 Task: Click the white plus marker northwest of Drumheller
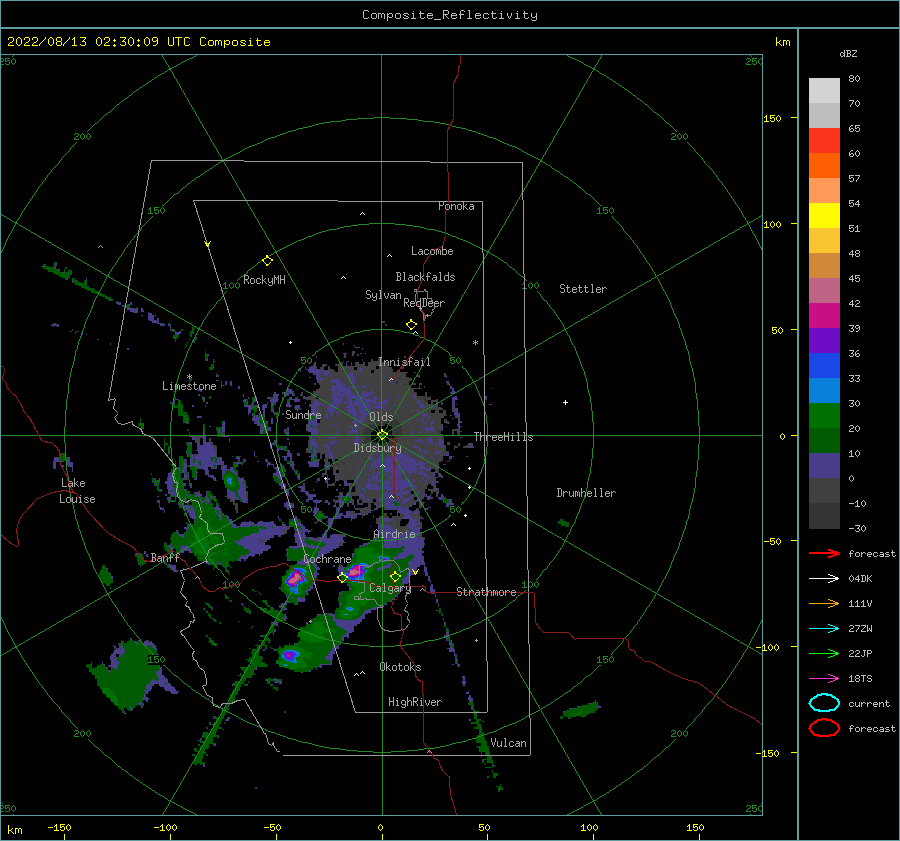tap(565, 402)
